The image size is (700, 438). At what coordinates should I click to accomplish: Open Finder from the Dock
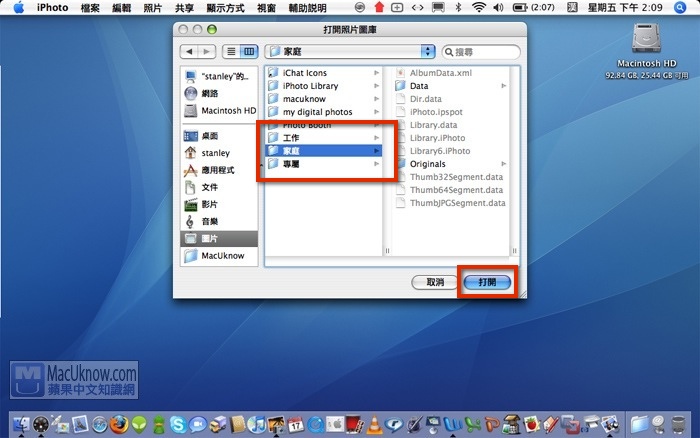[21, 424]
